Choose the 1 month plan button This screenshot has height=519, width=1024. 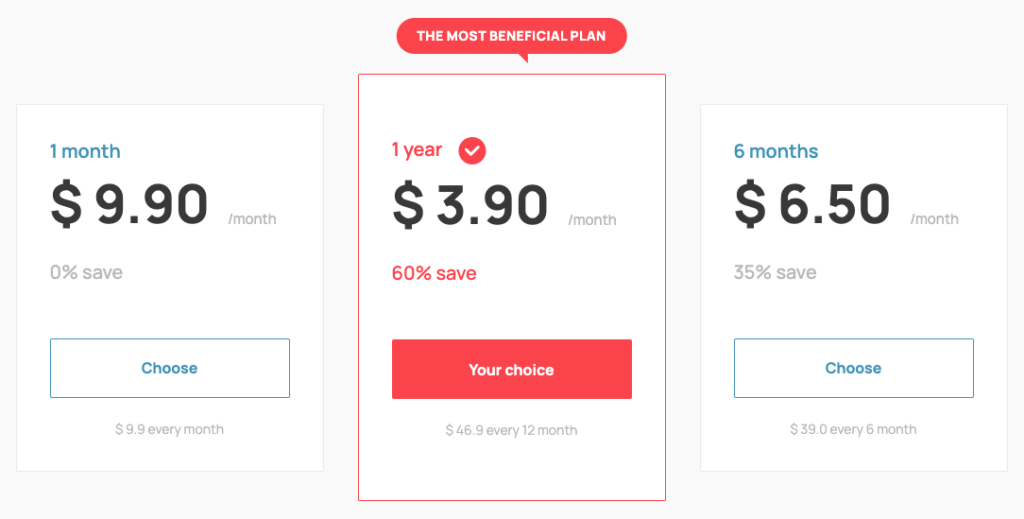click(x=170, y=368)
